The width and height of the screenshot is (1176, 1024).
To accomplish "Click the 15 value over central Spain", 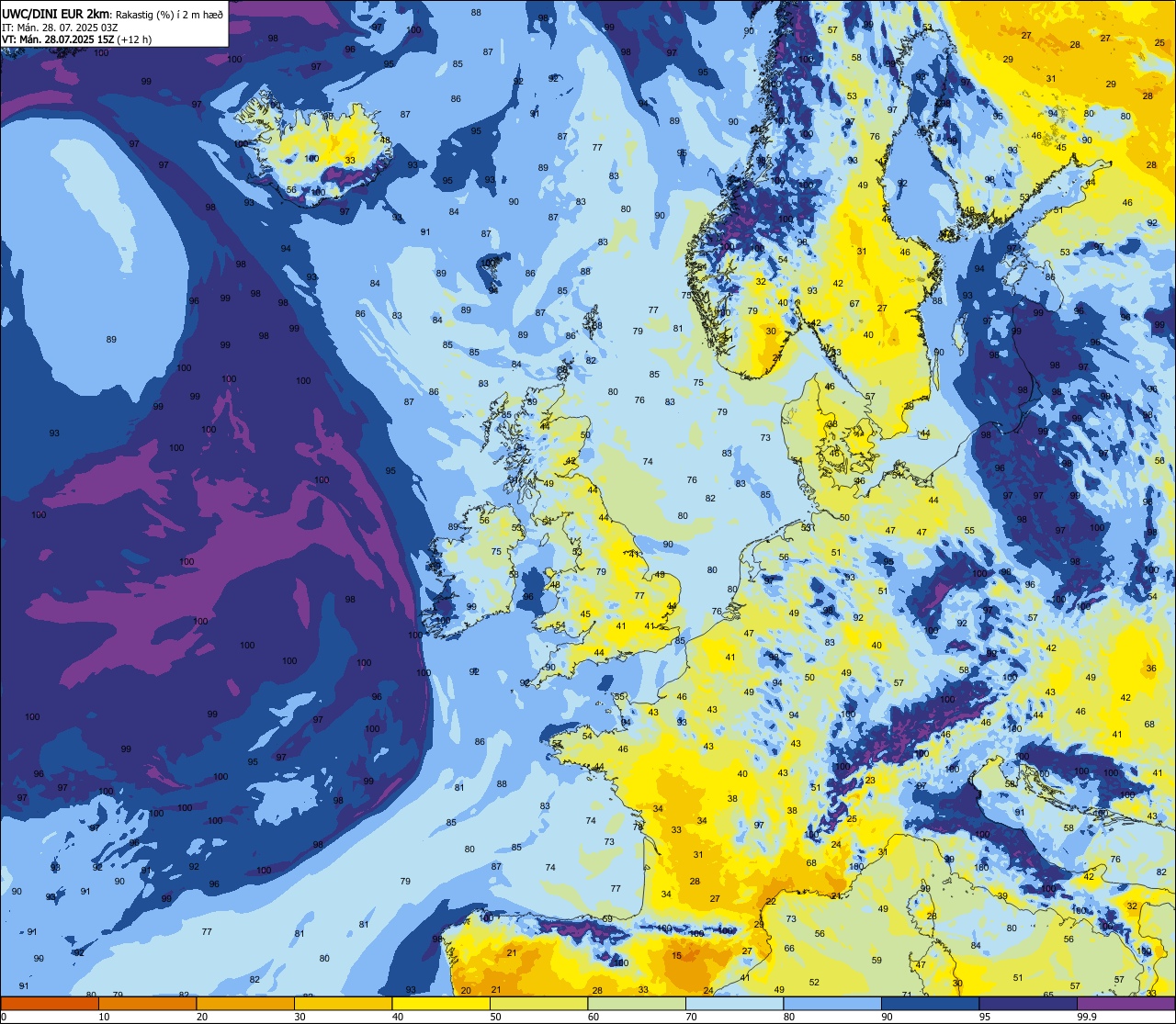I will point(677,956).
